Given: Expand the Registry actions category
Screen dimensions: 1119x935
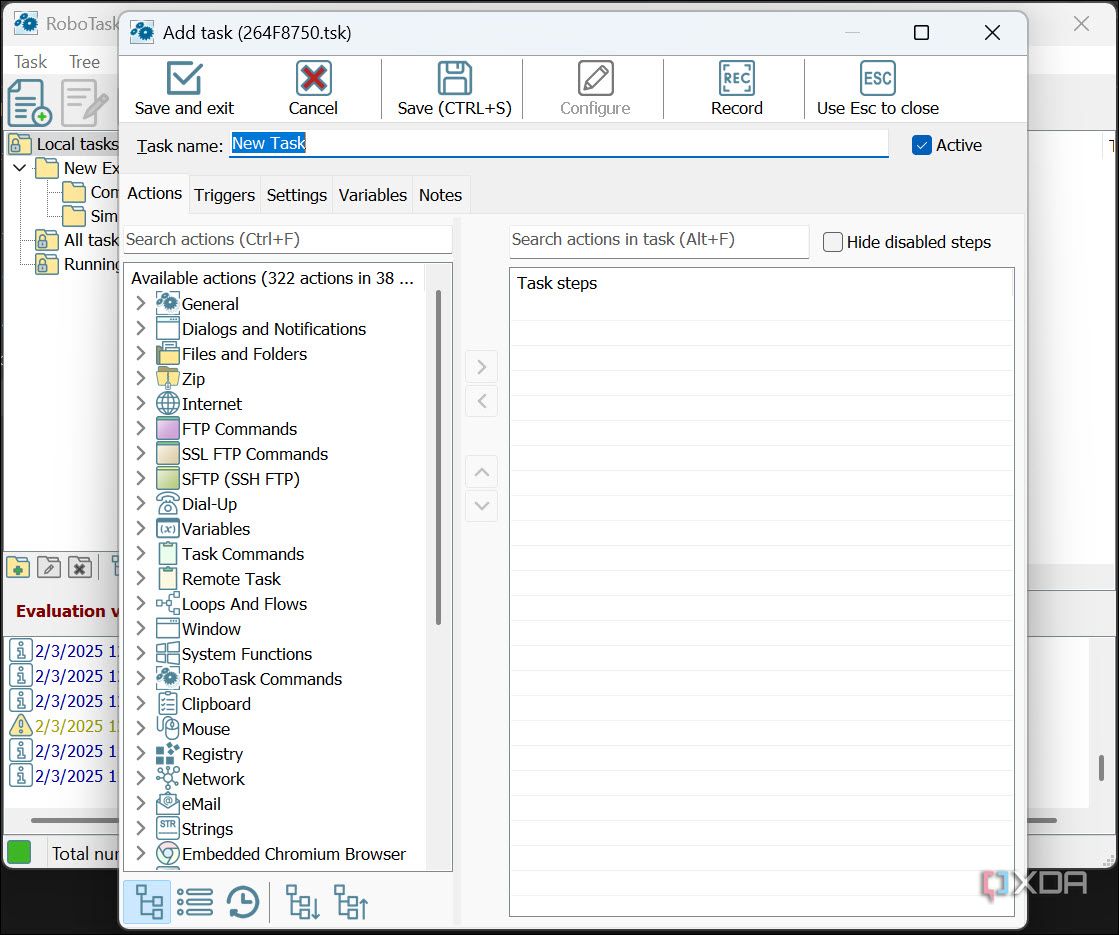Looking at the screenshot, I should (141, 753).
